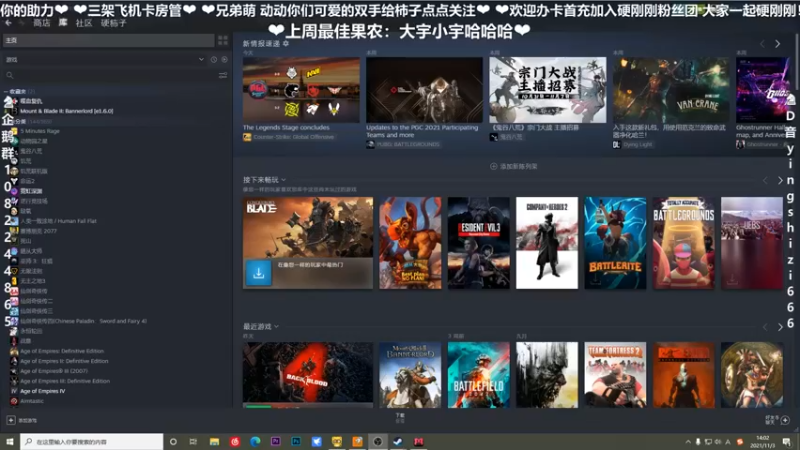Open Dying Light Van Crane news card
The width and height of the screenshot is (800, 450).
coord(671,90)
